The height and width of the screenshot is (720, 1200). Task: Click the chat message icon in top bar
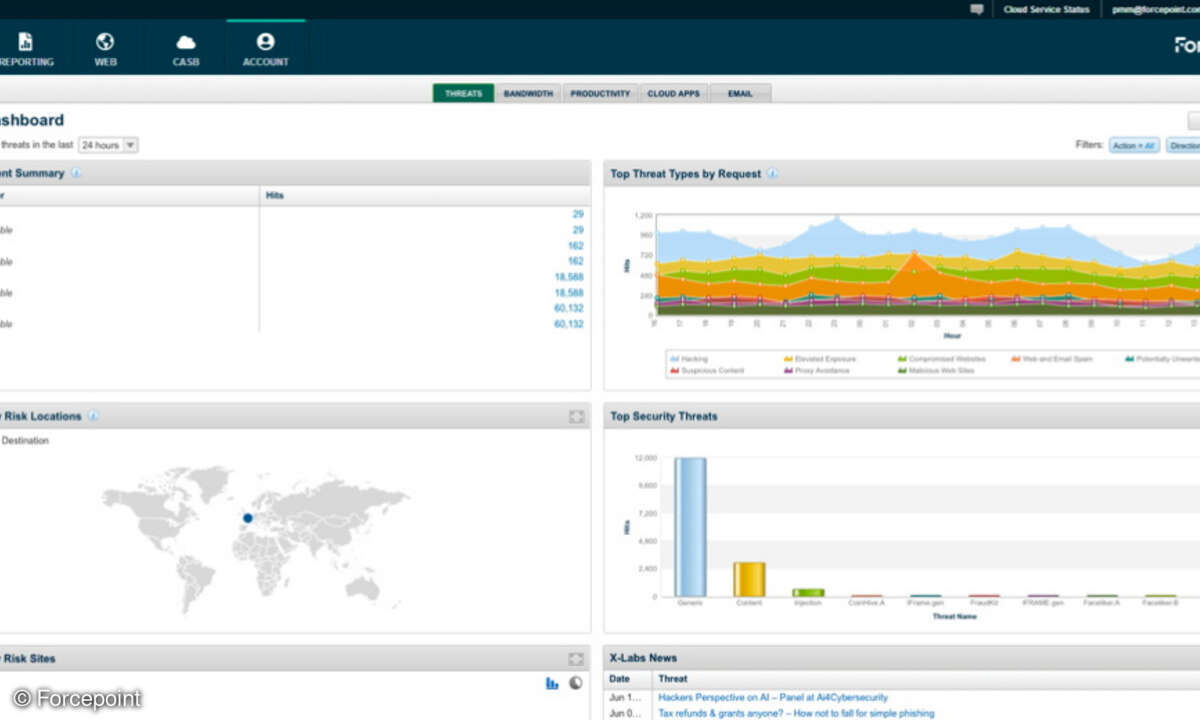(977, 9)
